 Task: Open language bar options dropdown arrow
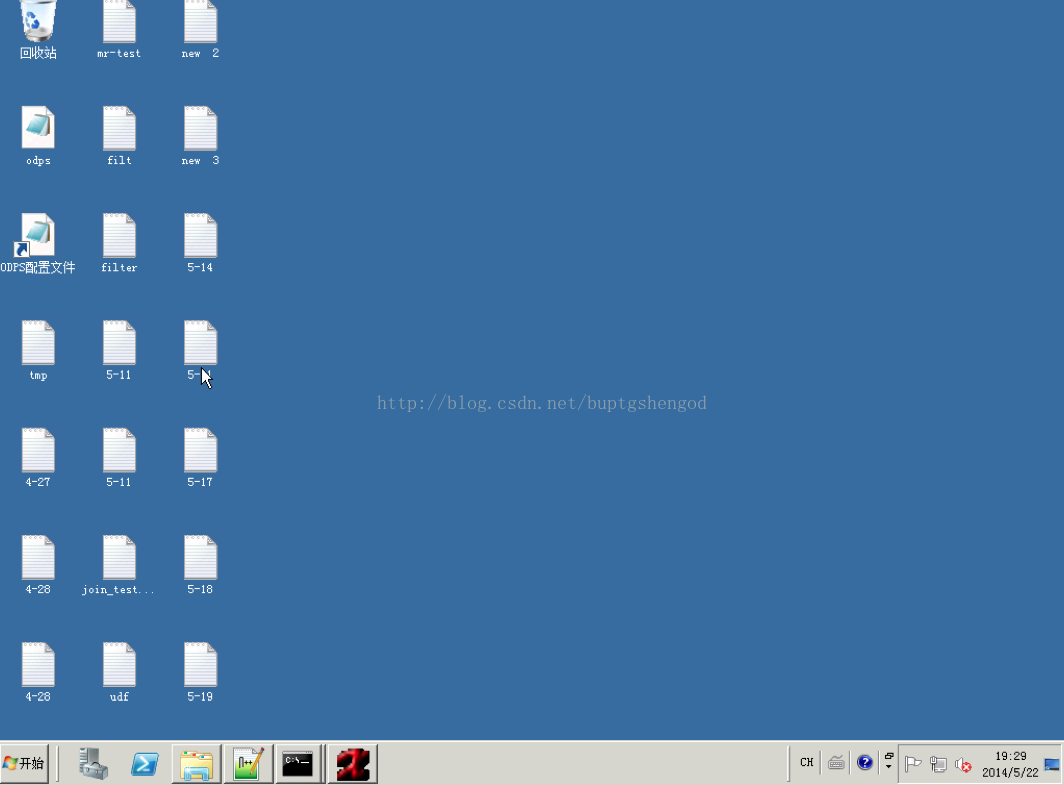pyautogui.click(x=888, y=767)
